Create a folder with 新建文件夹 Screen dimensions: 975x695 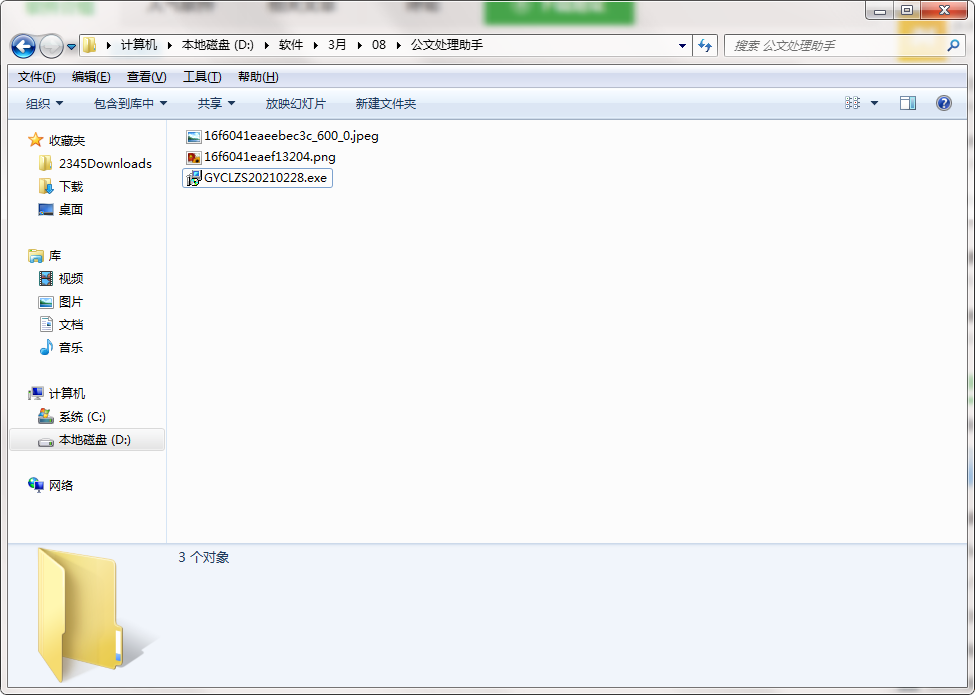pos(386,103)
